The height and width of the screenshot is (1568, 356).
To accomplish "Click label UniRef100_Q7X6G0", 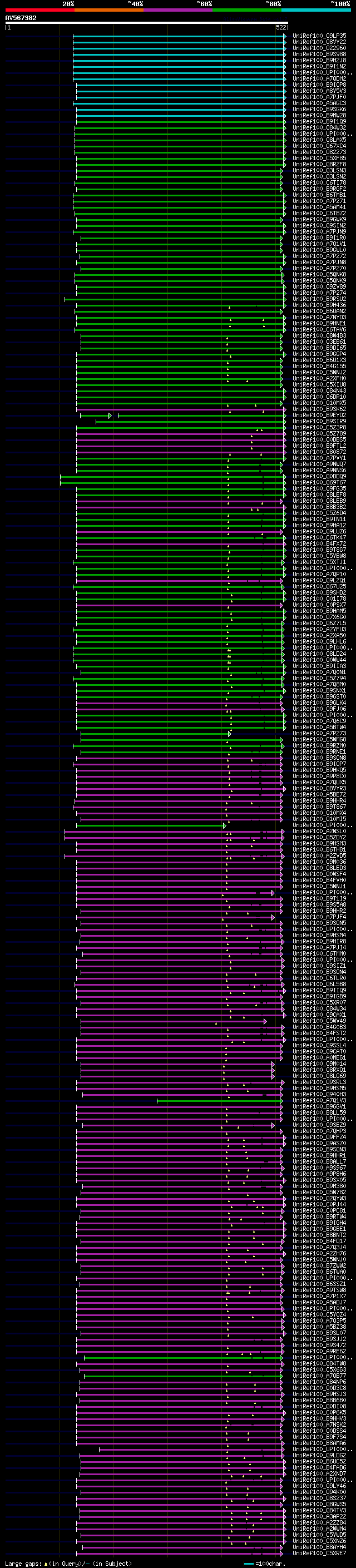I will (319, 617).
